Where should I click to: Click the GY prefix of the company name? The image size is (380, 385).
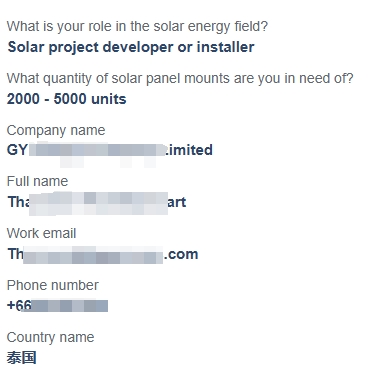pos(17,150)
